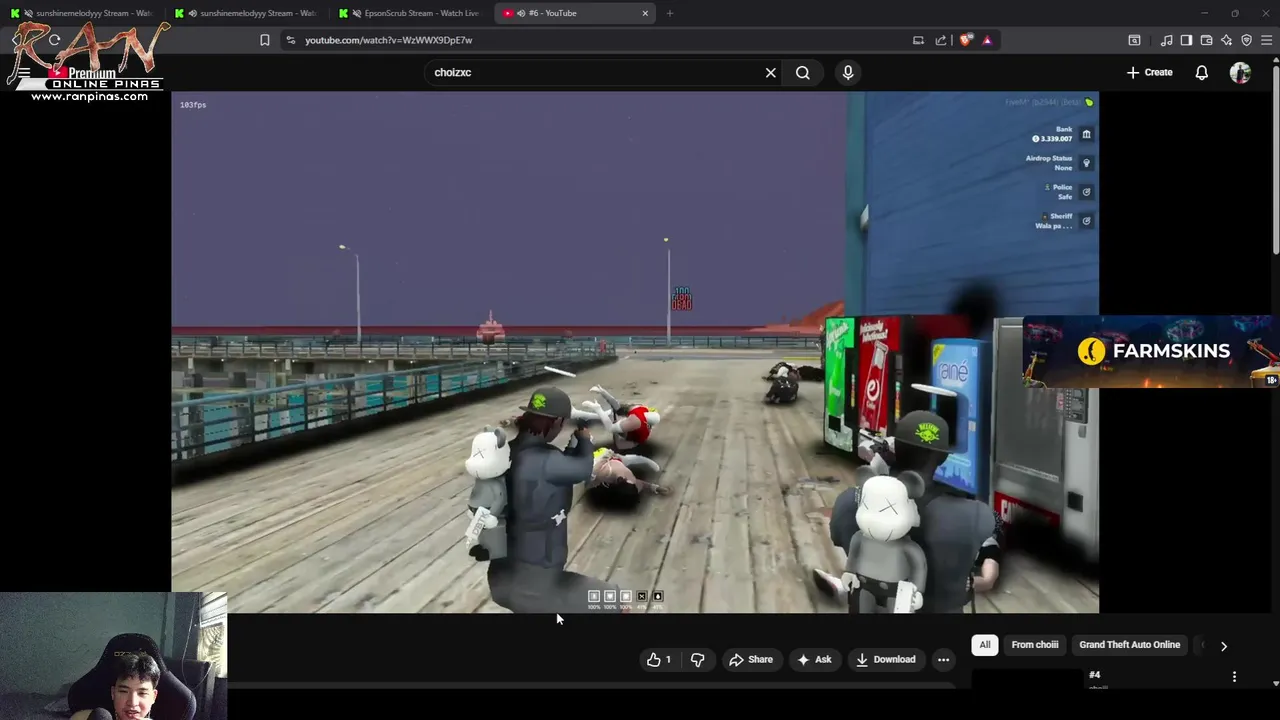
Task: Launch the Leo AI sparkle icon
Action: pyautogui.click(x=1226, y=40)
